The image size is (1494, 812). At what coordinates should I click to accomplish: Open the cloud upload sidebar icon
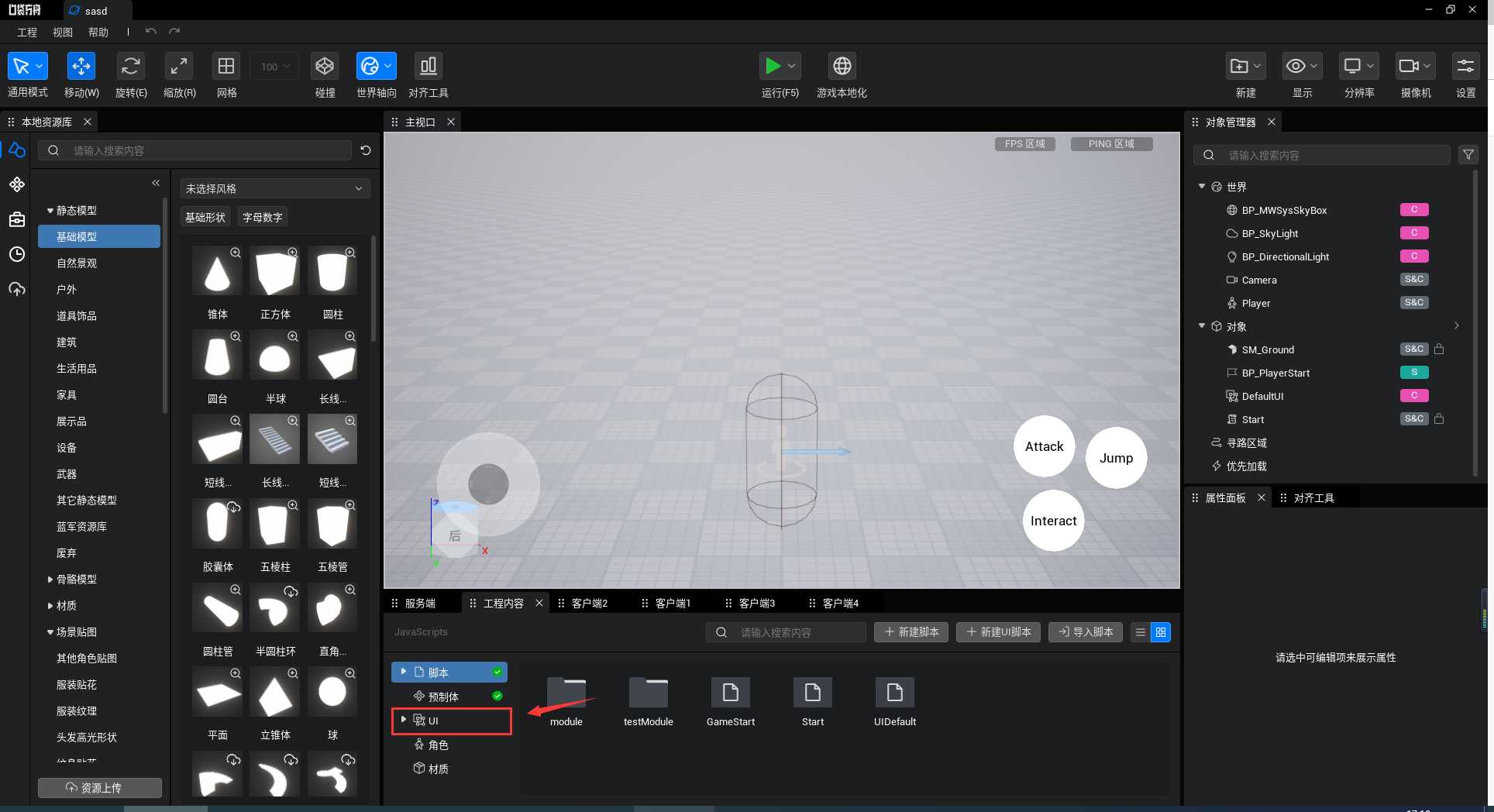[17, 289]
